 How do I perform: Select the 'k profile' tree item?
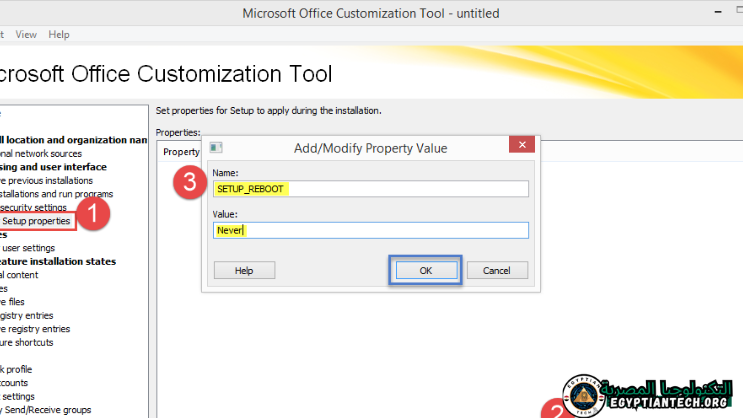coord(16,369)
